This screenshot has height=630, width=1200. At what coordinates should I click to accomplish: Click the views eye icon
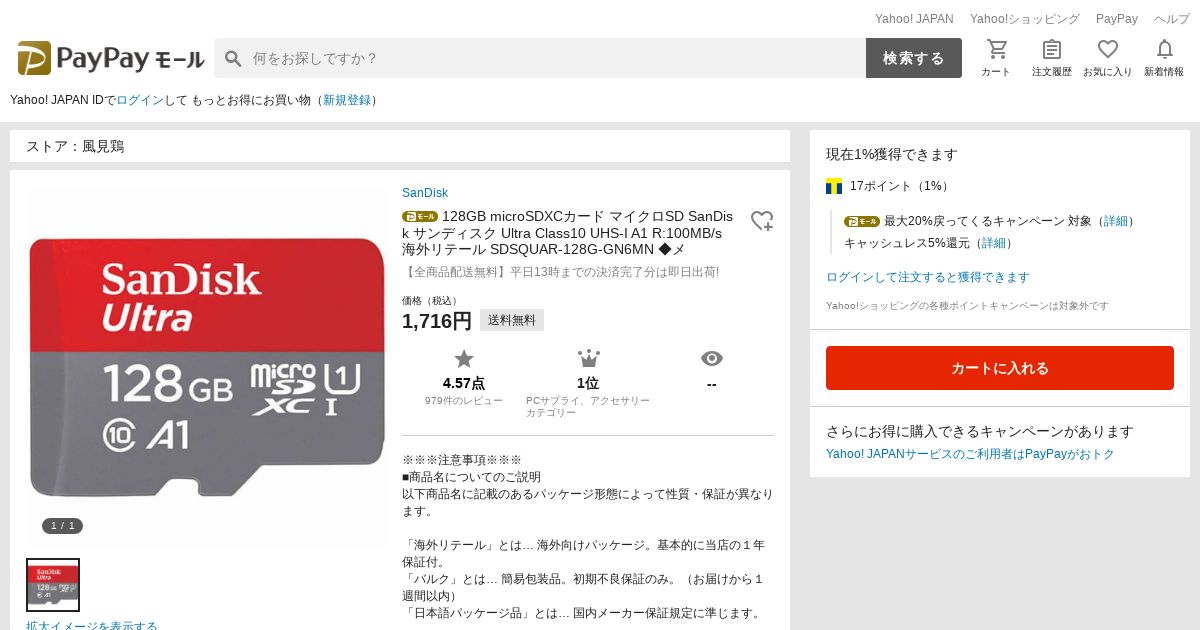(712, 359)
